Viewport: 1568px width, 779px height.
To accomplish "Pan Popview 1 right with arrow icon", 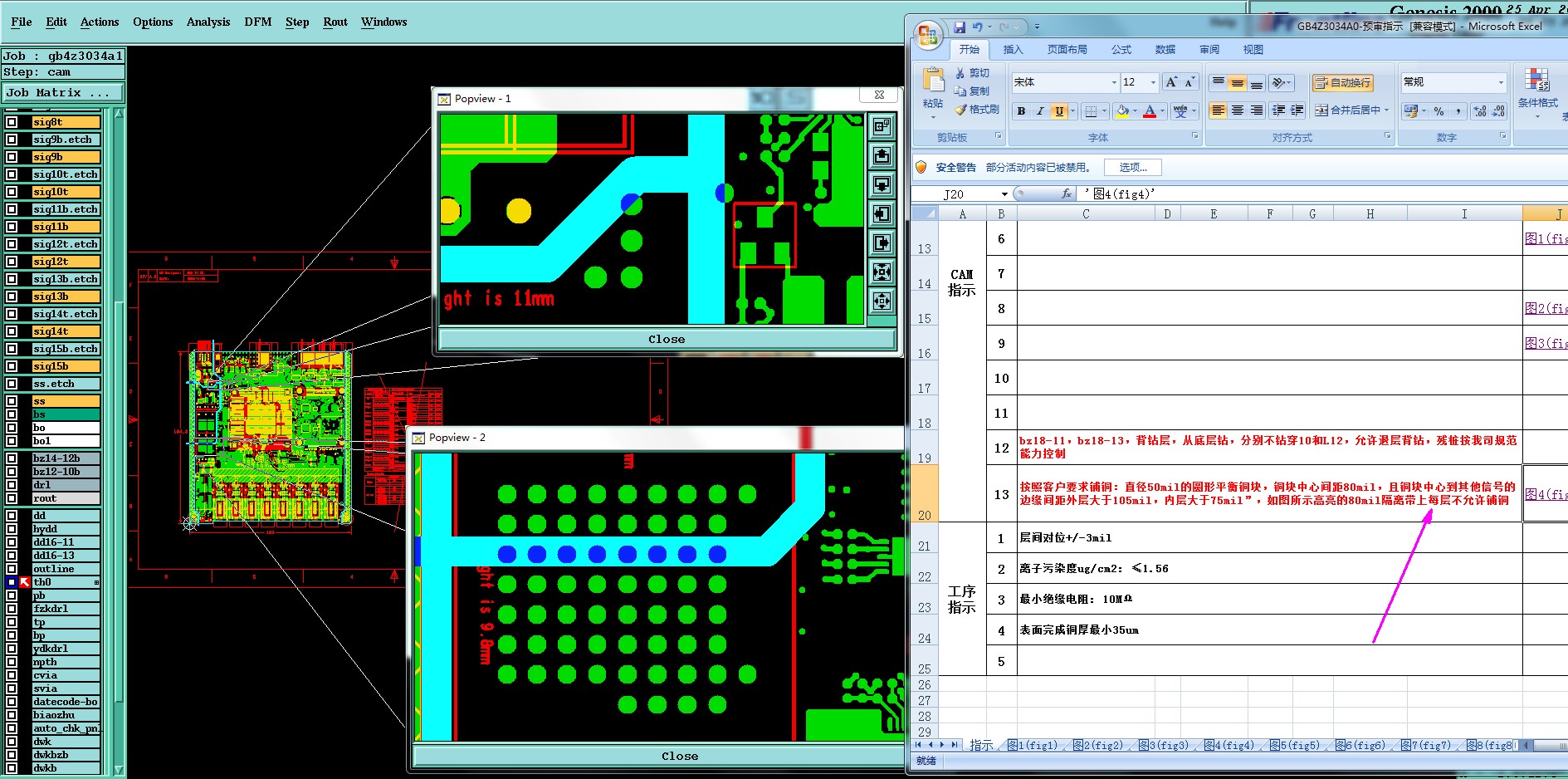I will [x=882, y=243].
